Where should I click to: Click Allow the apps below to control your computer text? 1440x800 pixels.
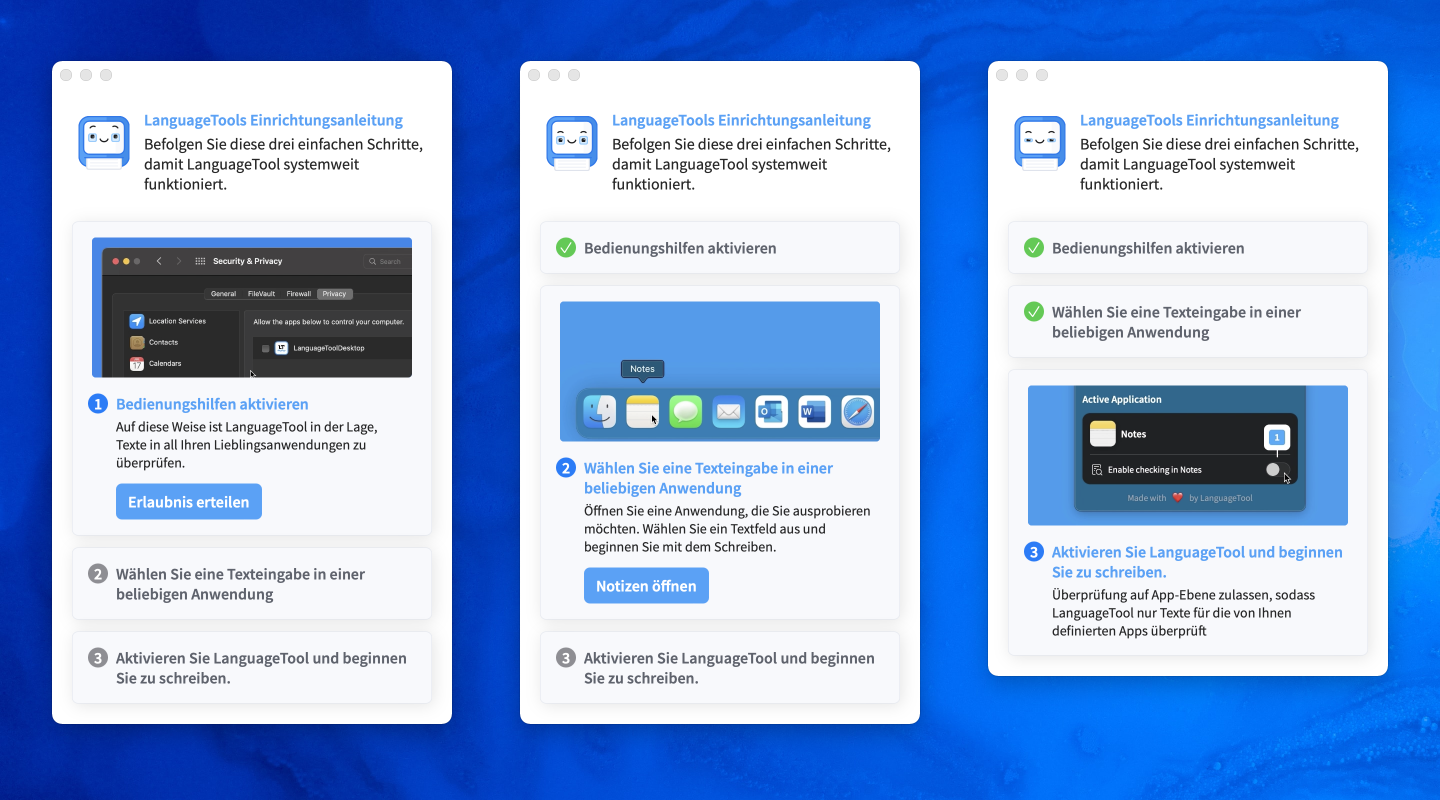[328, 322]
